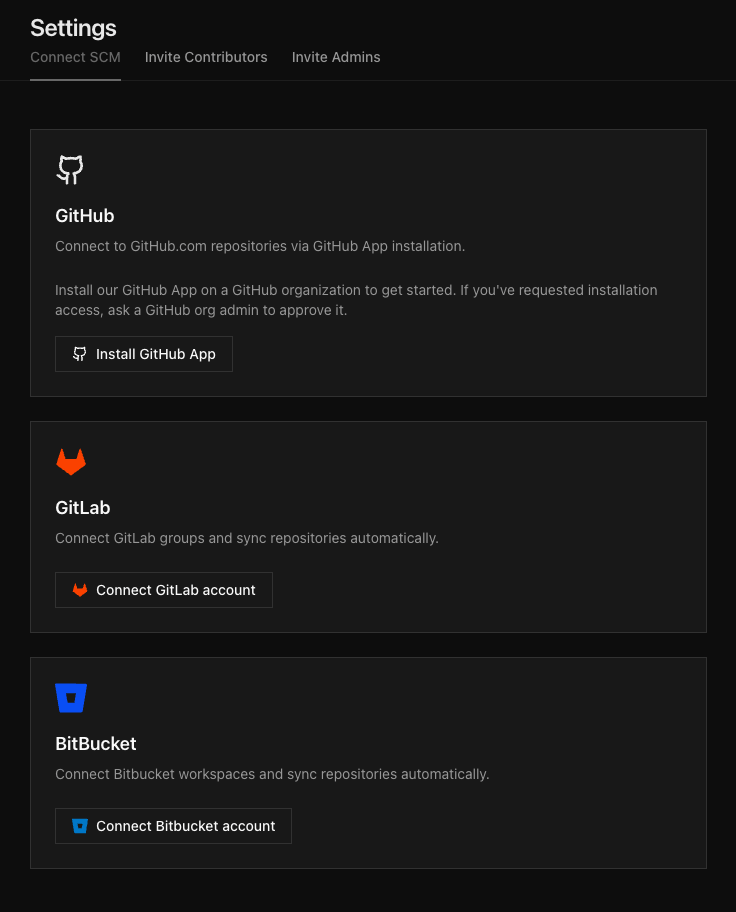The image size is (736, 912).
Task: Click the small octocat icon inside Install button
Action: tap(80, 354)
